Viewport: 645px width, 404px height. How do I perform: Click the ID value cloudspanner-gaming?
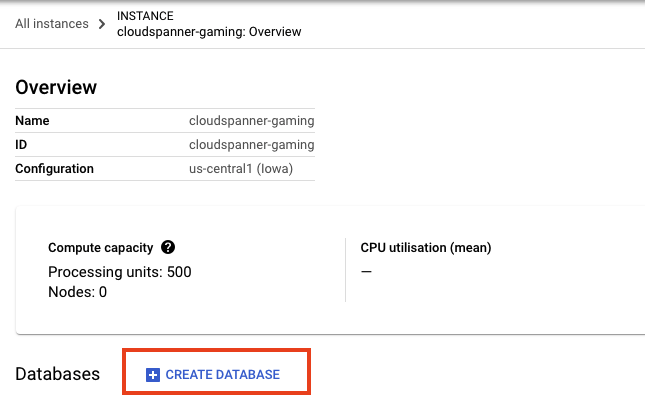tap(251, 145)
